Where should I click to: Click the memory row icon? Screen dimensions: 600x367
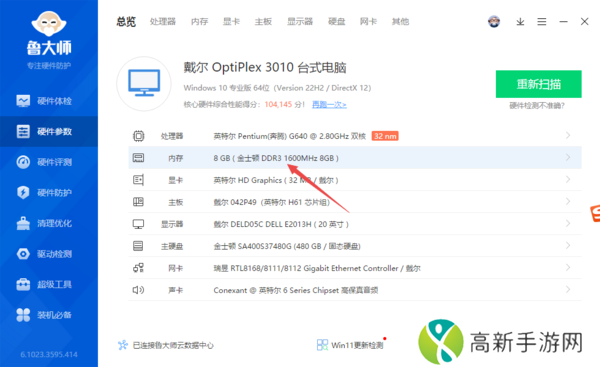pyautogui.click(x=138, y=158)
